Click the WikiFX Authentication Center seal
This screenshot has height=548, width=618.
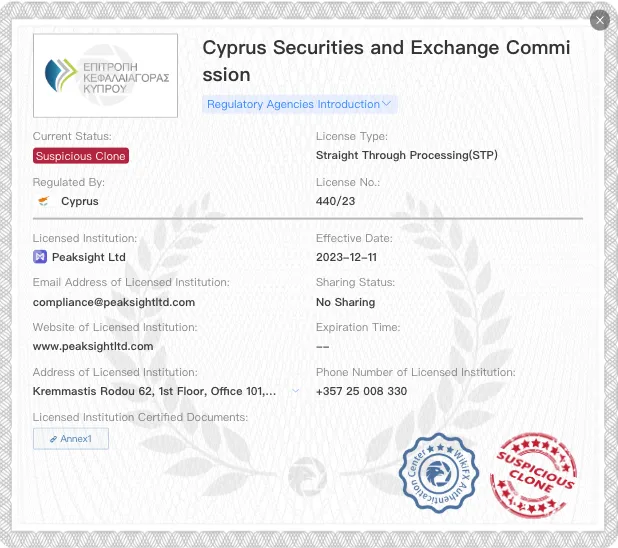pyautogui.click(x=439, y=473)
